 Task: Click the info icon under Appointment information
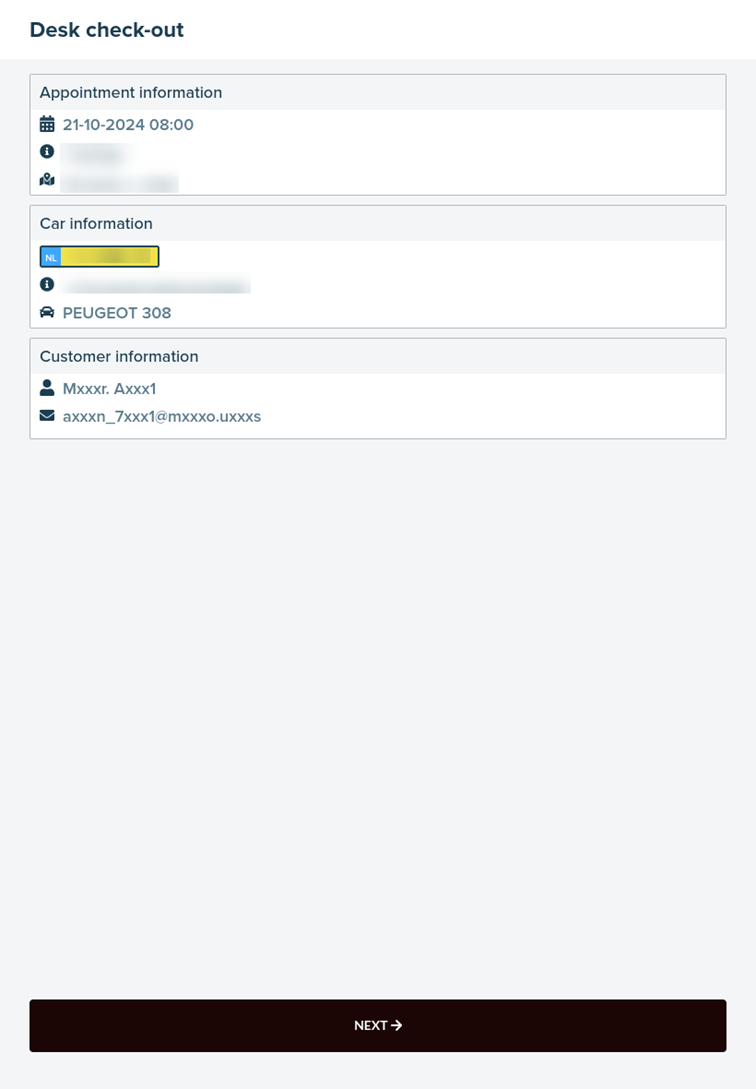point(47,152)
